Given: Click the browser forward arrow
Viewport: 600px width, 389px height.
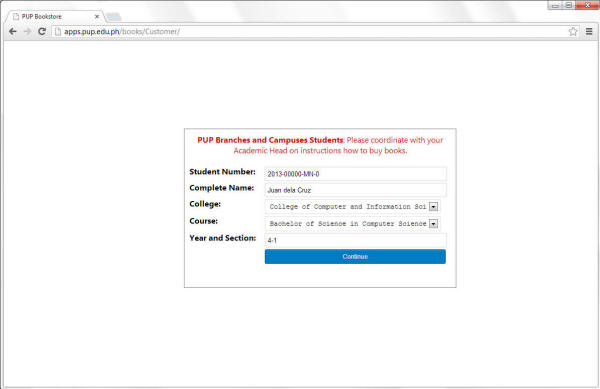Looking at the screenshot, I should click(x=27, y=31).
